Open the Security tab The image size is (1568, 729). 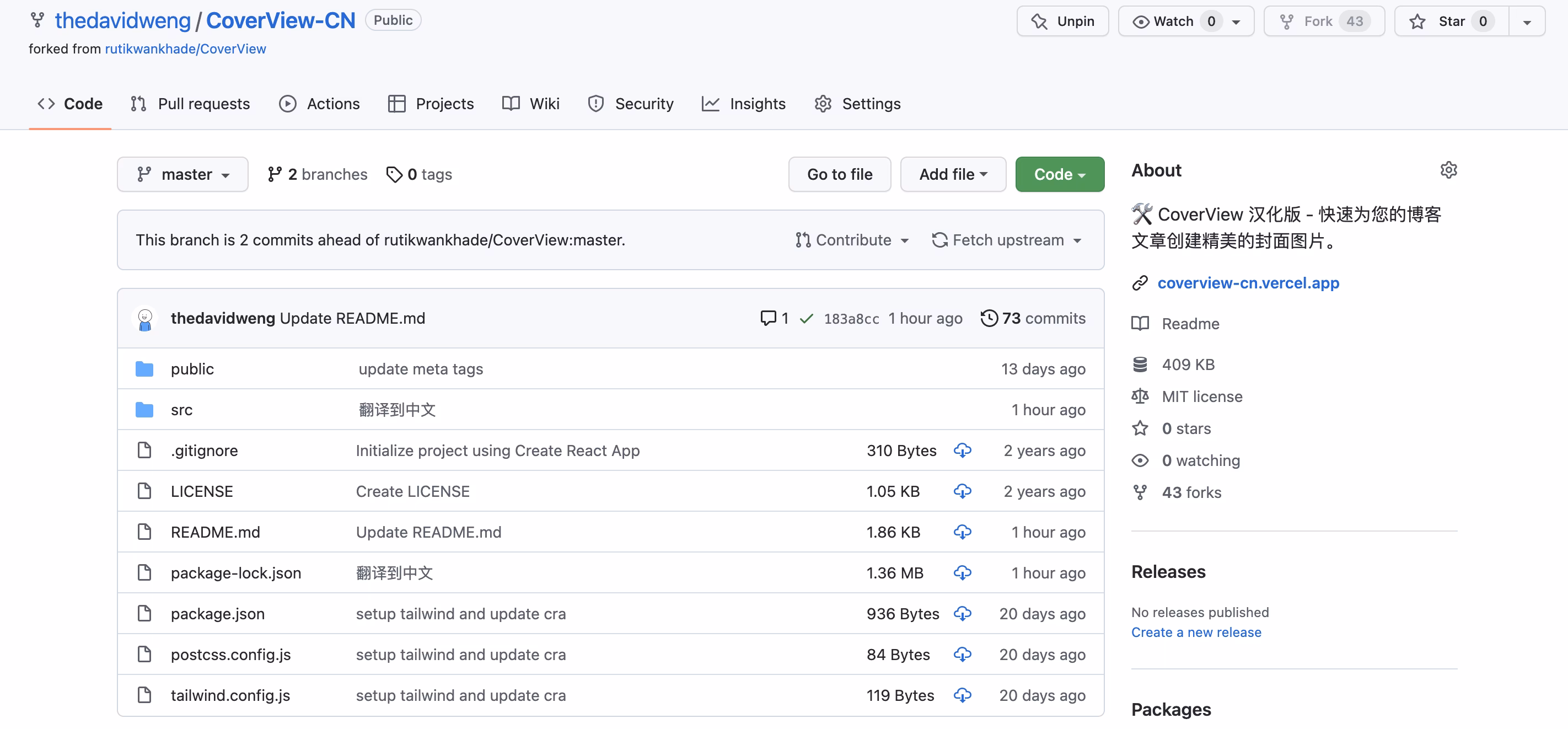click(631, 104)
